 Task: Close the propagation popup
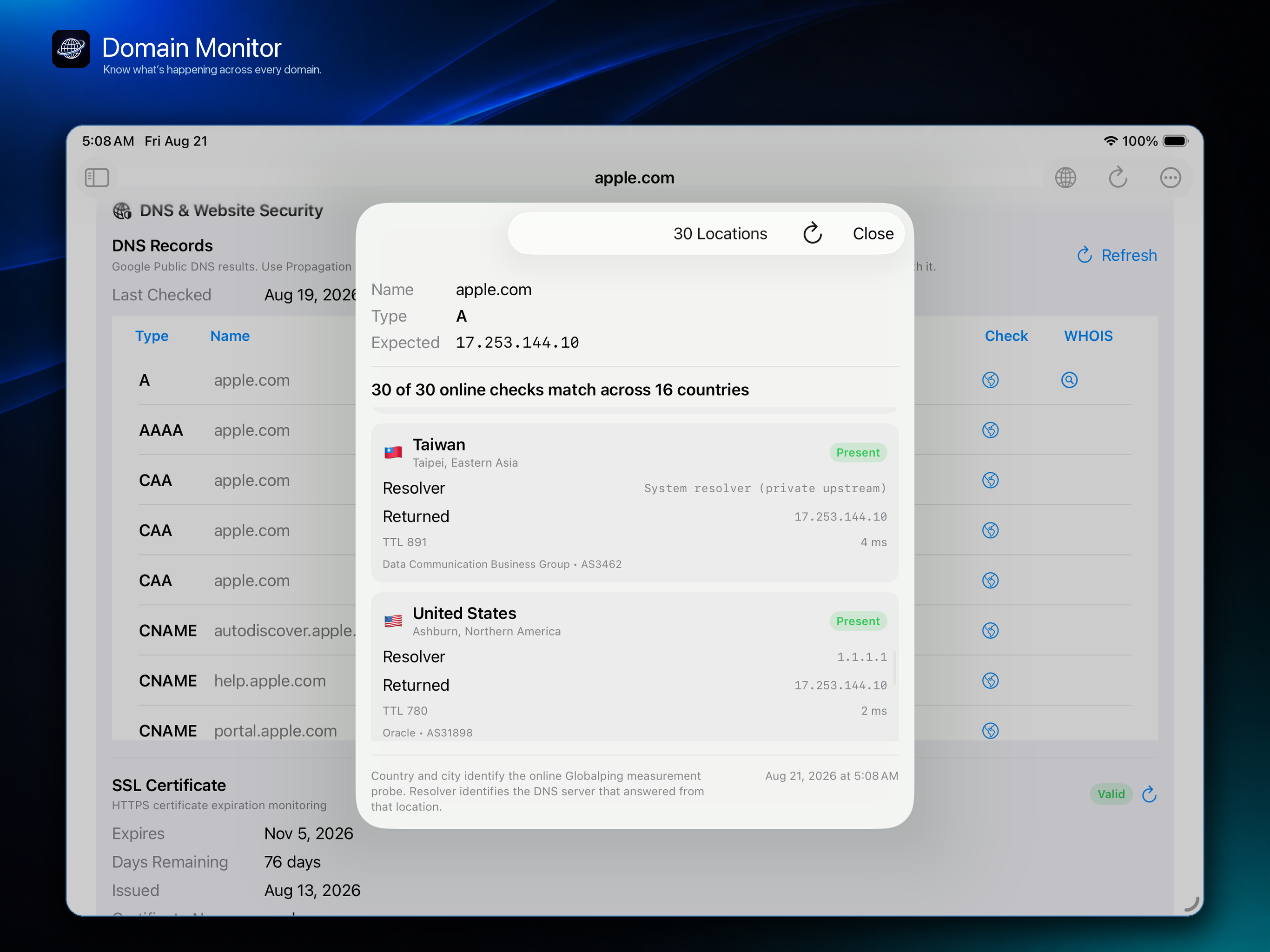(x=873, y=234)
